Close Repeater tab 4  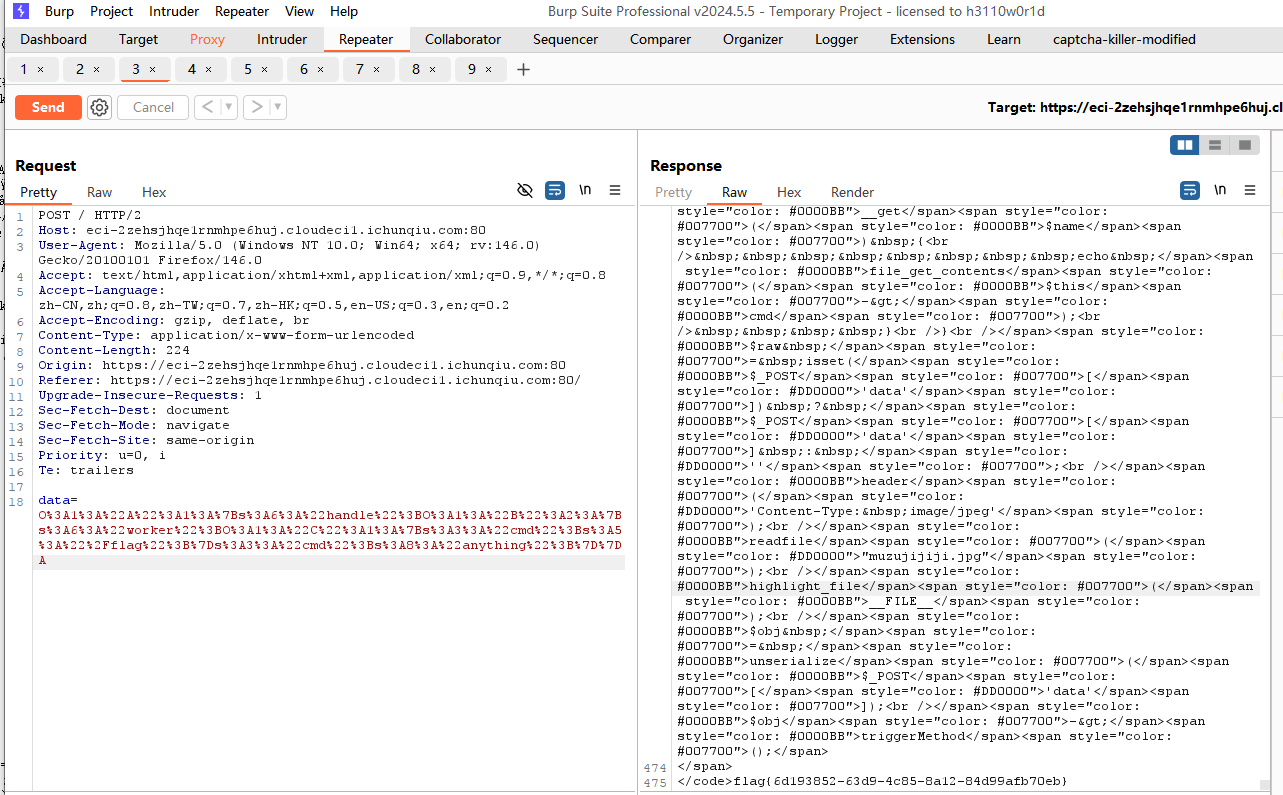pos(208,70)
